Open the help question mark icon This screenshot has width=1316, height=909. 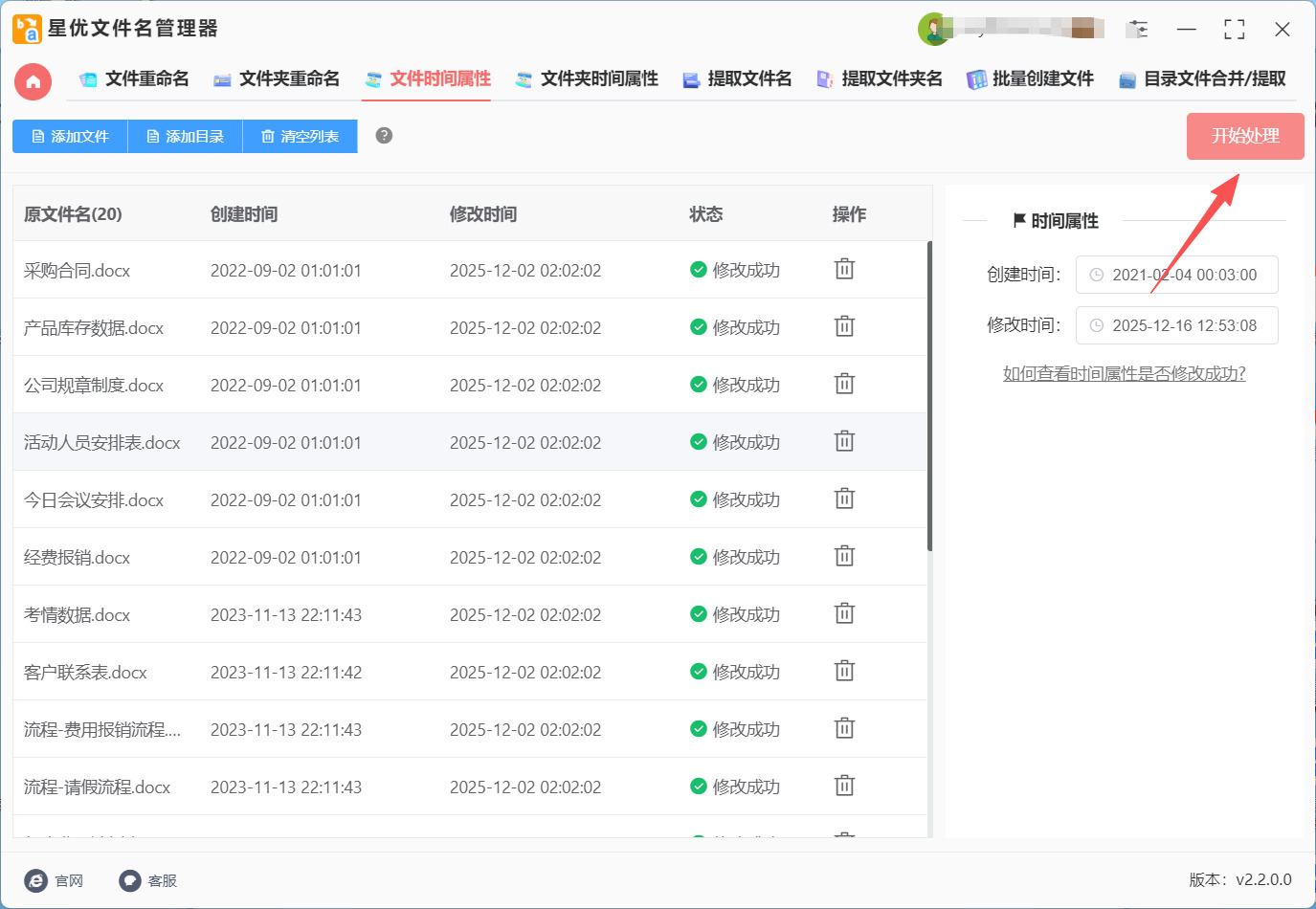coord(384,136)
